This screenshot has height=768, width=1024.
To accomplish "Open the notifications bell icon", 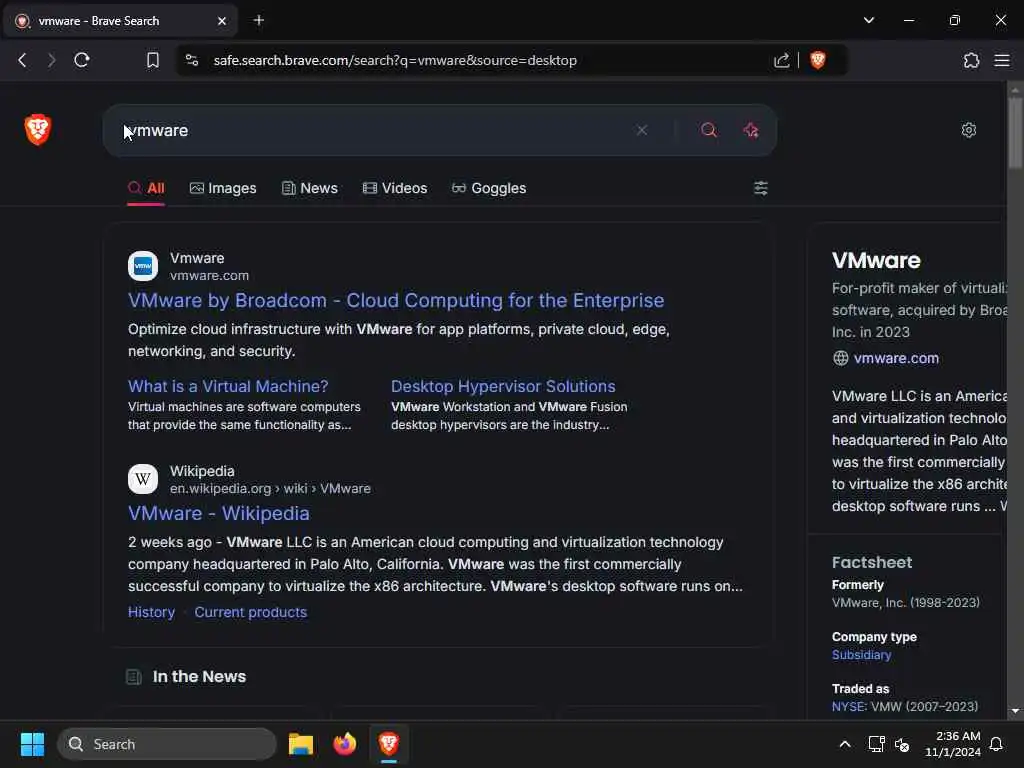I will [996, 744].
